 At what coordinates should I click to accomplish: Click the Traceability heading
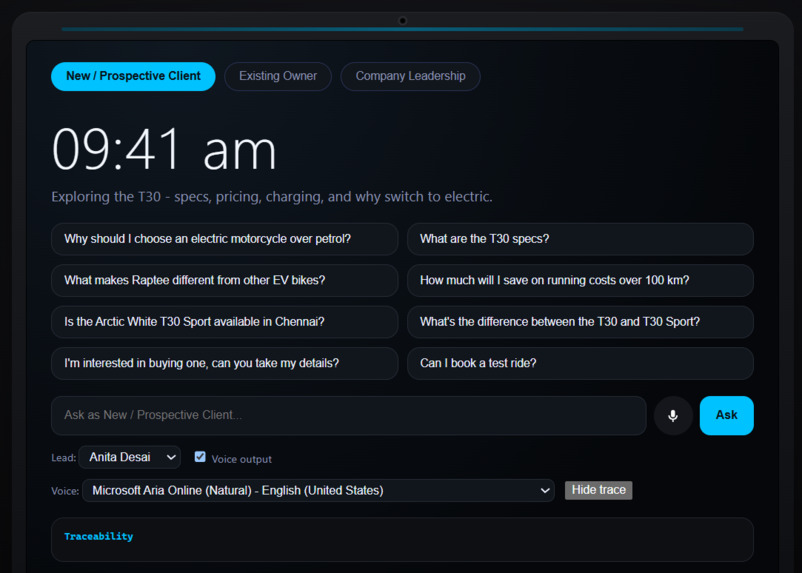[x=99, y=536]
